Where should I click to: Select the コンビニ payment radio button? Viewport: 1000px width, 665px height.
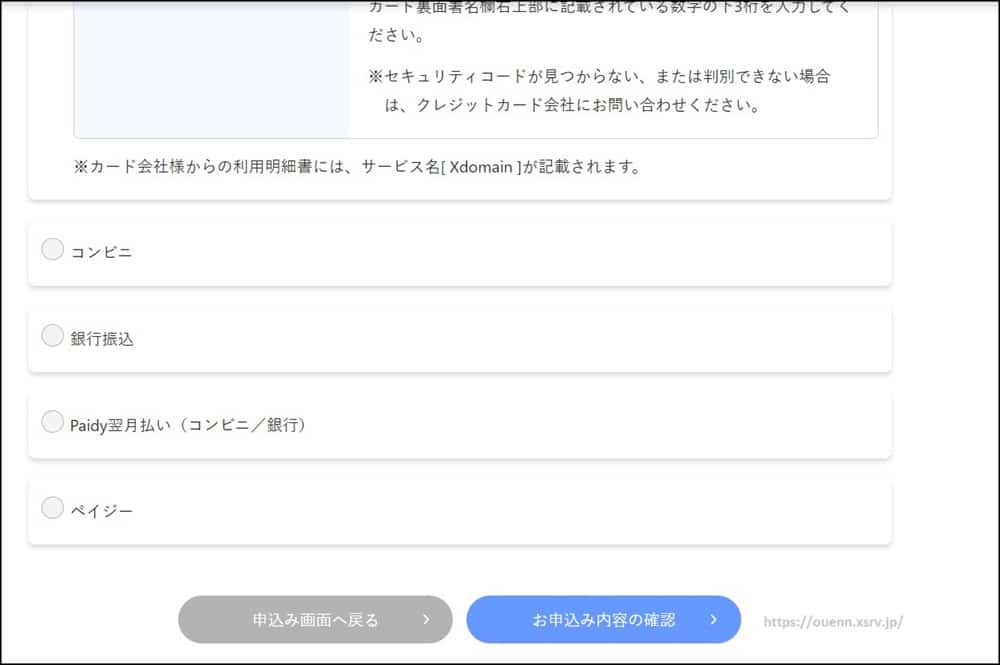[x=53, y=250]
